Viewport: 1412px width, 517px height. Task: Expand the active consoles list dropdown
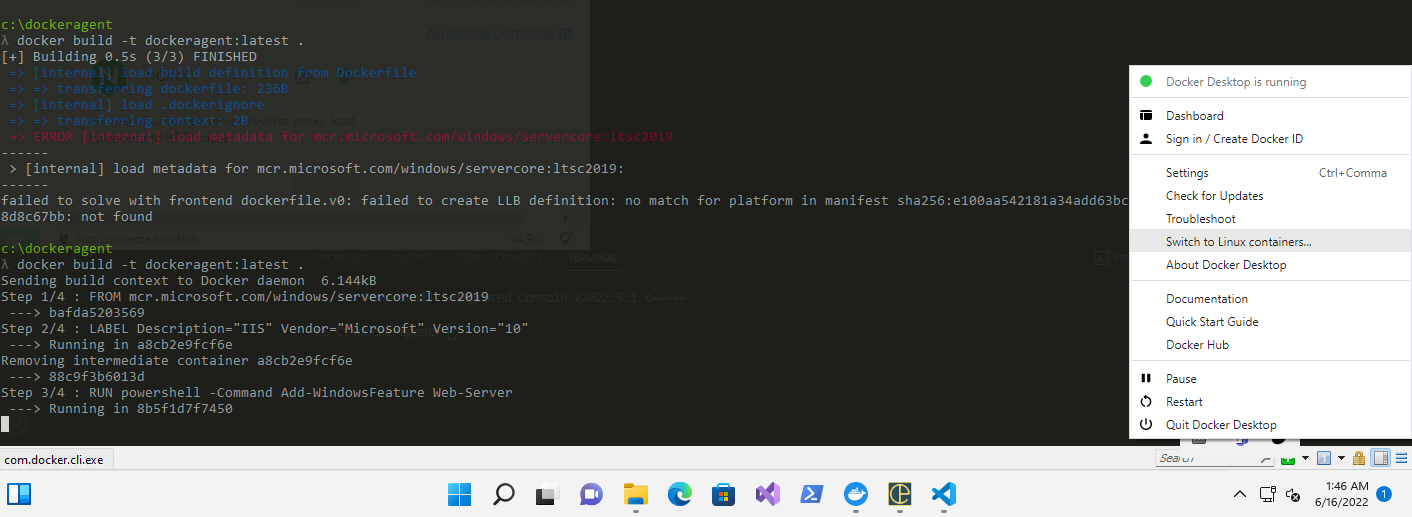pyautogui.click(x=1340, y=459)
